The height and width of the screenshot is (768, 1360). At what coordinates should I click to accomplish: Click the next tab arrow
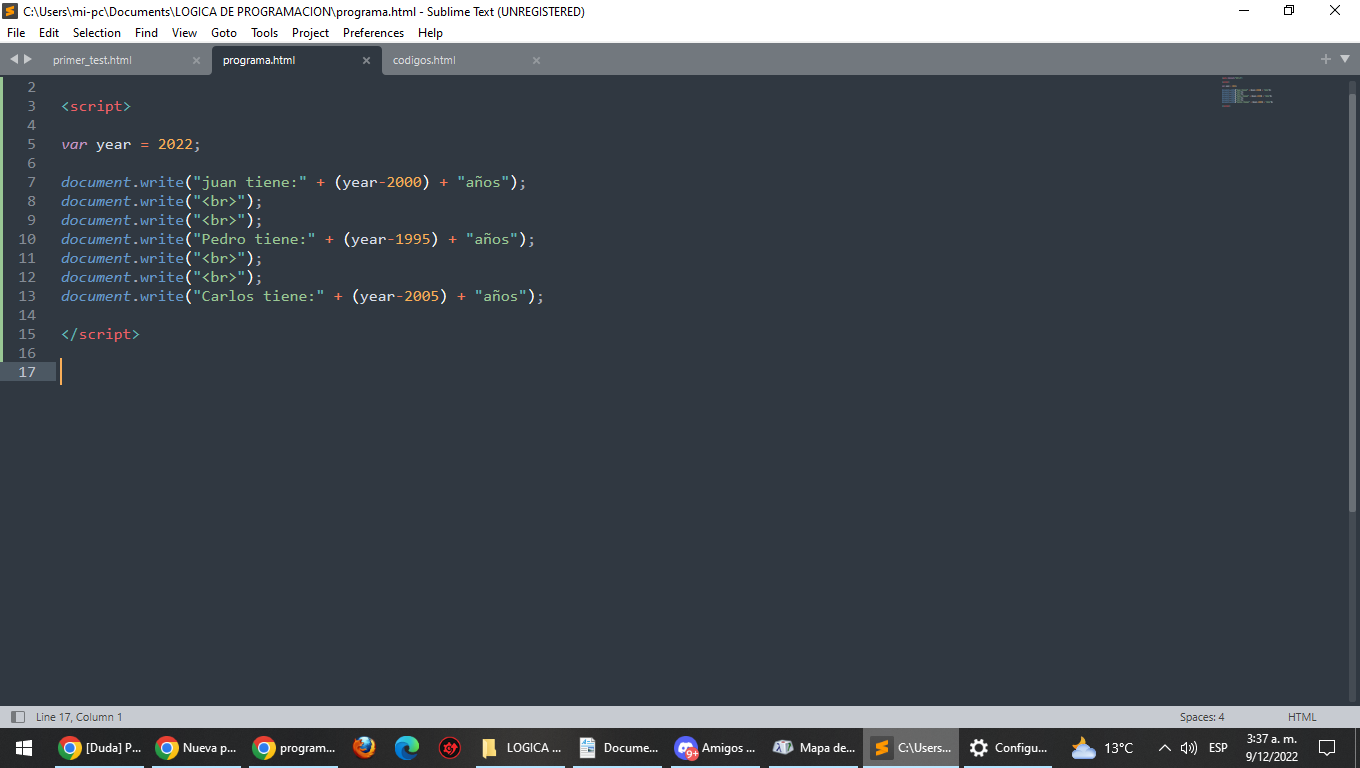click(28, 59)
